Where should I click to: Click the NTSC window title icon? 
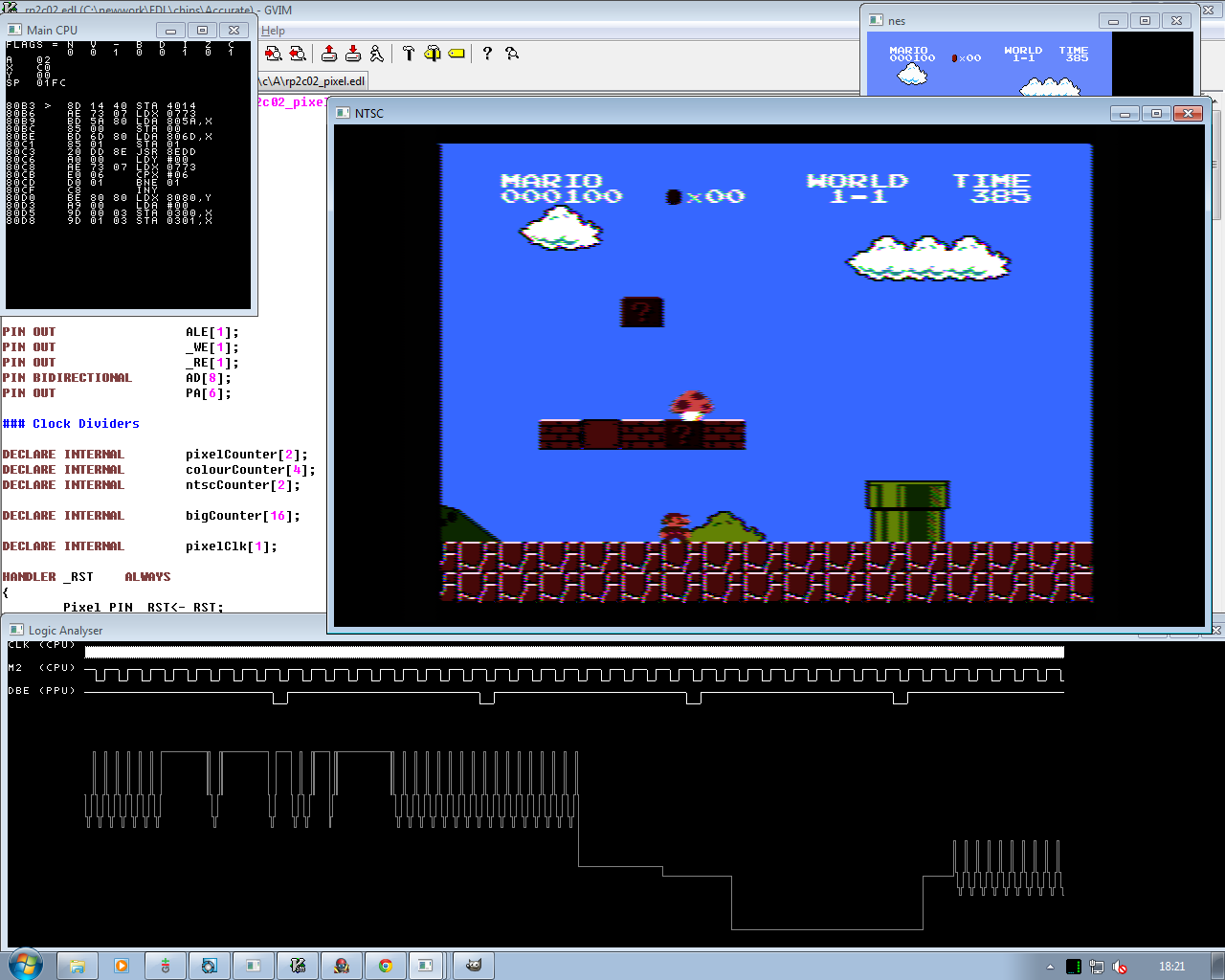(343, 113)
